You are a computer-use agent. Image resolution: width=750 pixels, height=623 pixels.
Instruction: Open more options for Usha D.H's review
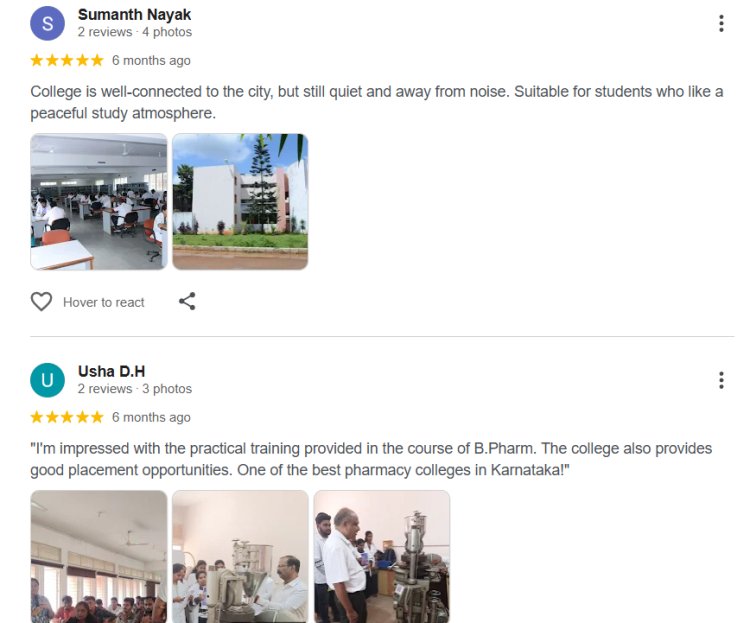point(721,380)
